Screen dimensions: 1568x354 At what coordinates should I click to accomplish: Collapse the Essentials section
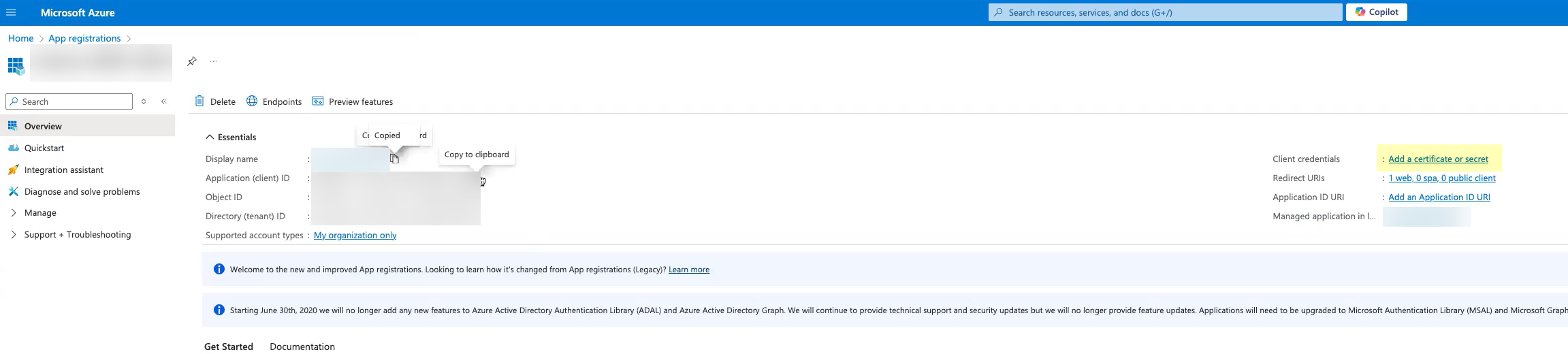coord(210,137)
